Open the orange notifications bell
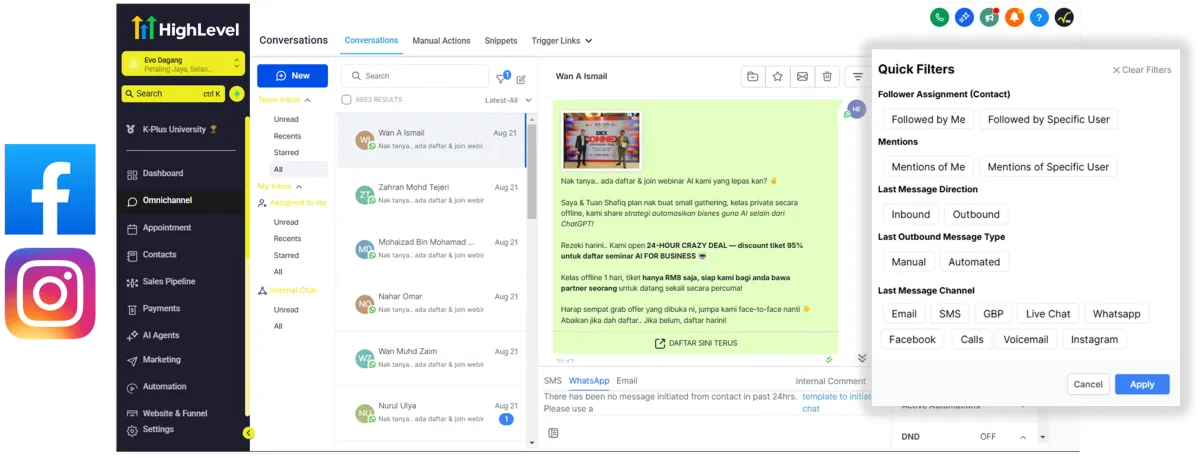The height and width of the screenshot is (458, 1200). click(1015, 17)
